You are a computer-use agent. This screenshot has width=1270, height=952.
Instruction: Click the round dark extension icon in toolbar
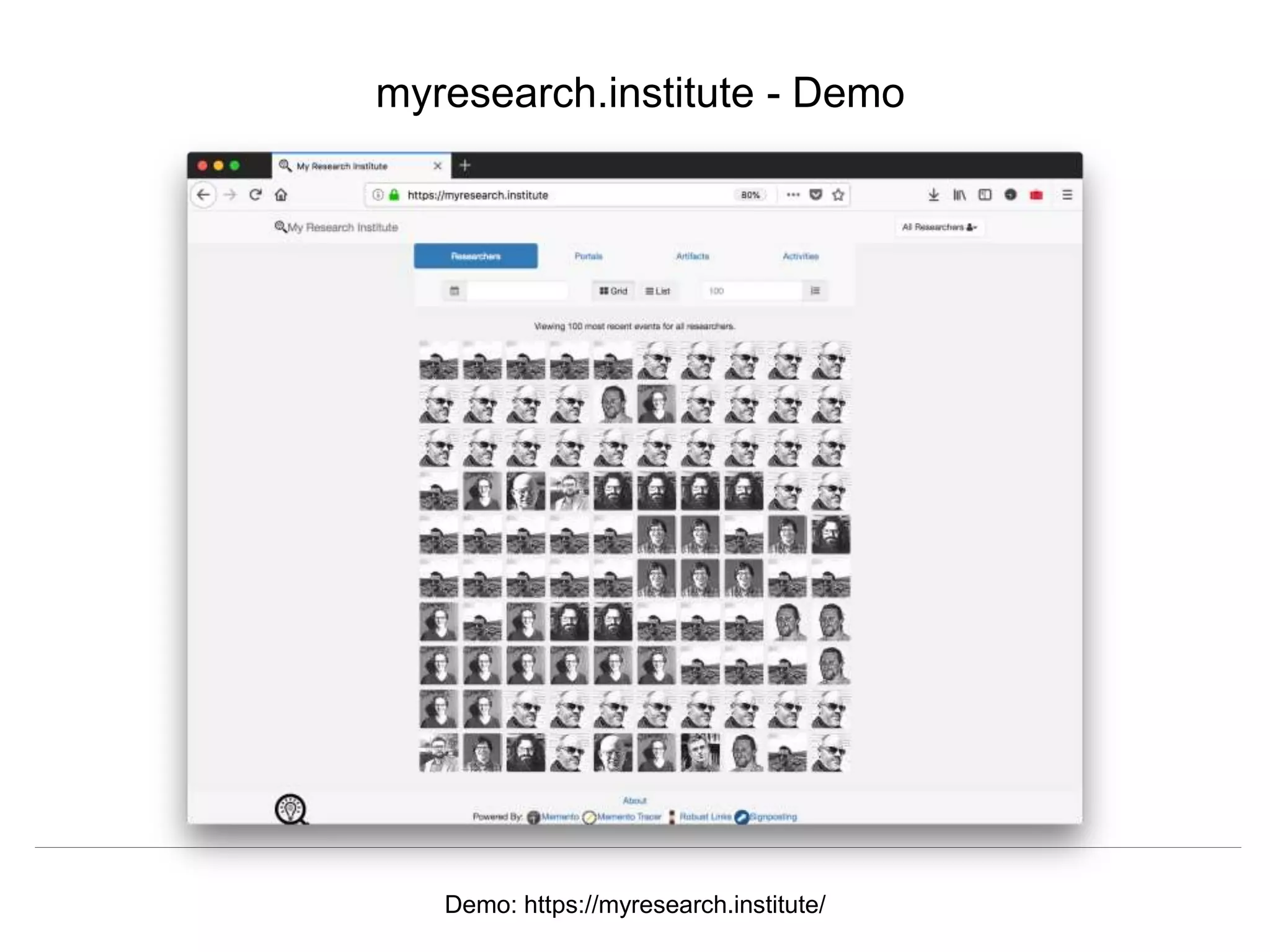point(1011,195)
